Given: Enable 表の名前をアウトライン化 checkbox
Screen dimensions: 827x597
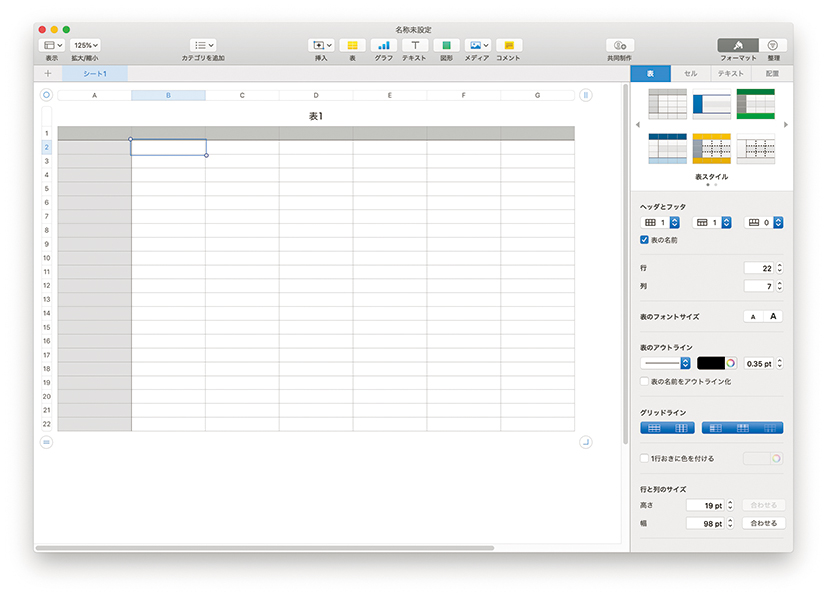Looking at the screenshot, I should tap(645, 381).
